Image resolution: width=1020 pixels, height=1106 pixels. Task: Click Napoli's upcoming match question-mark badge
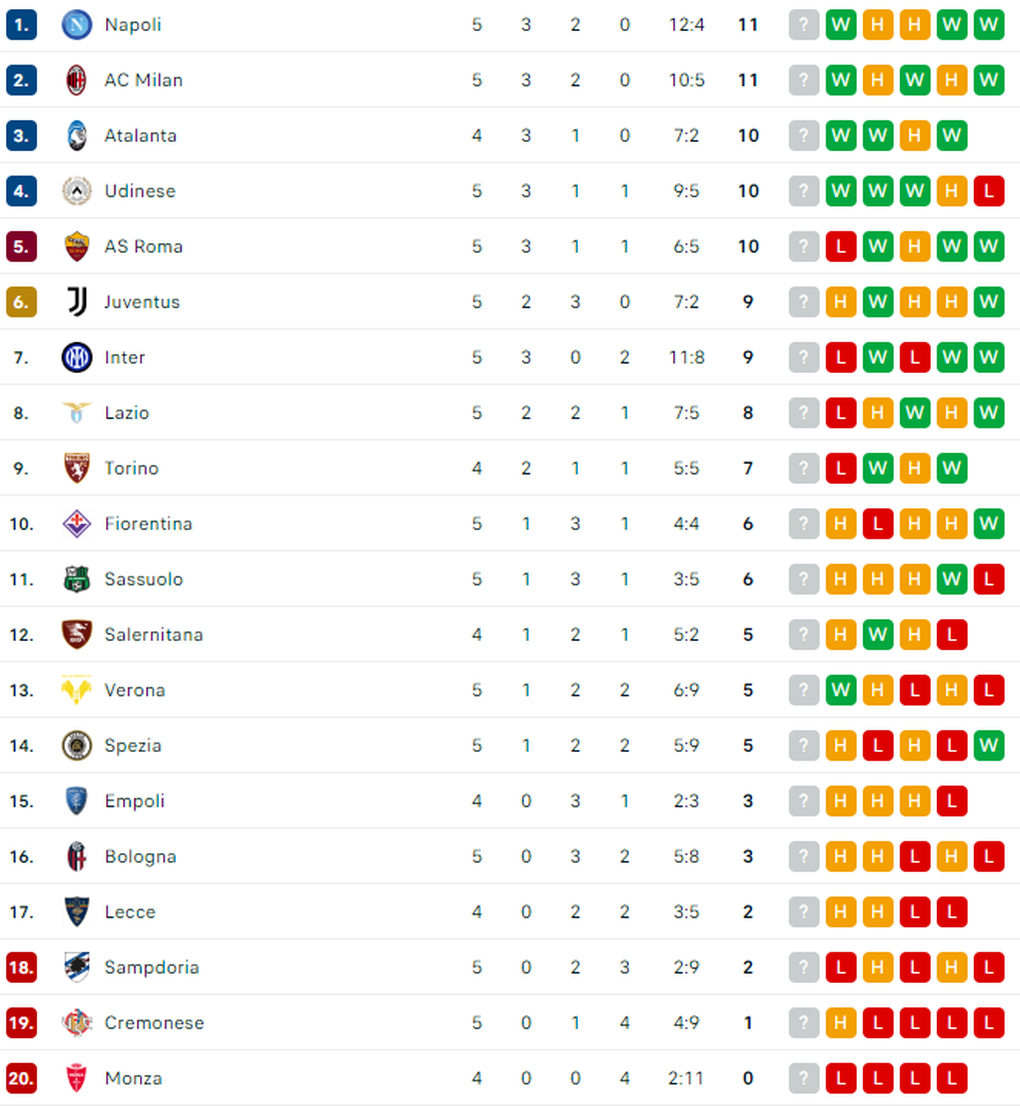coord(803,25)
